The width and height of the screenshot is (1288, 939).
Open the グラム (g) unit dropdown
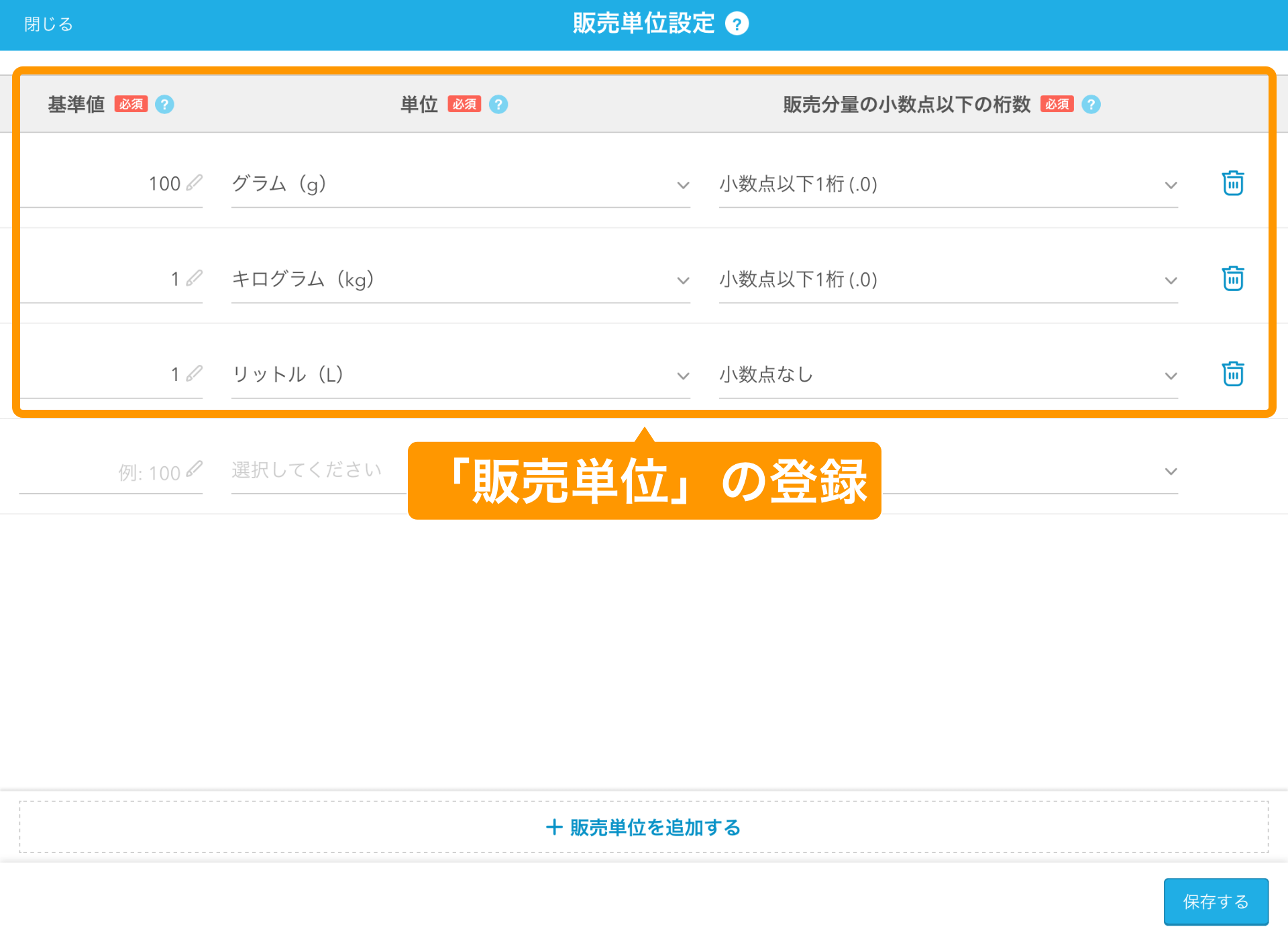[461, 184]
